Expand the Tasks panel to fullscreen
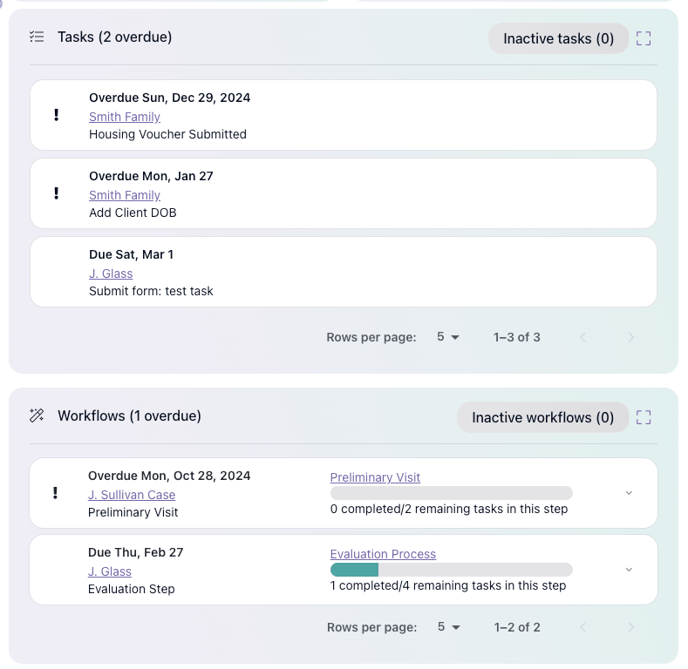The height and width of the screenshot is (669, 688). coord(644,38)
